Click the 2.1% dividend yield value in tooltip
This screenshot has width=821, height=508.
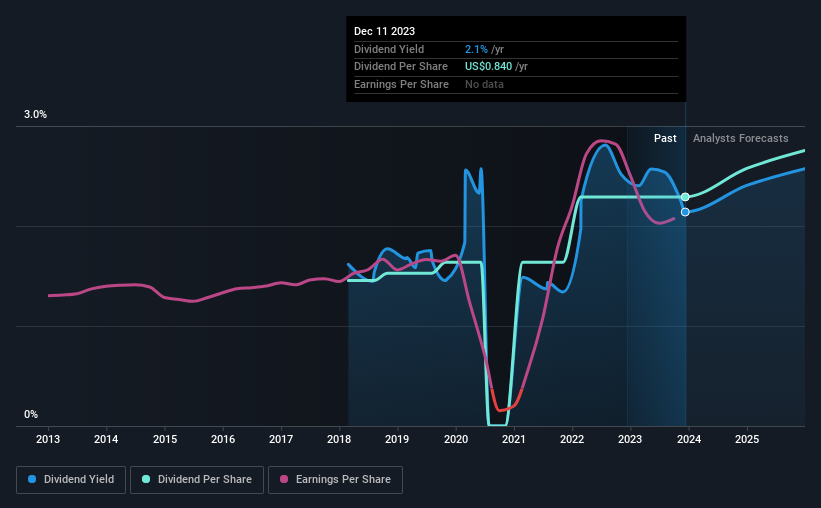(476, 49)
